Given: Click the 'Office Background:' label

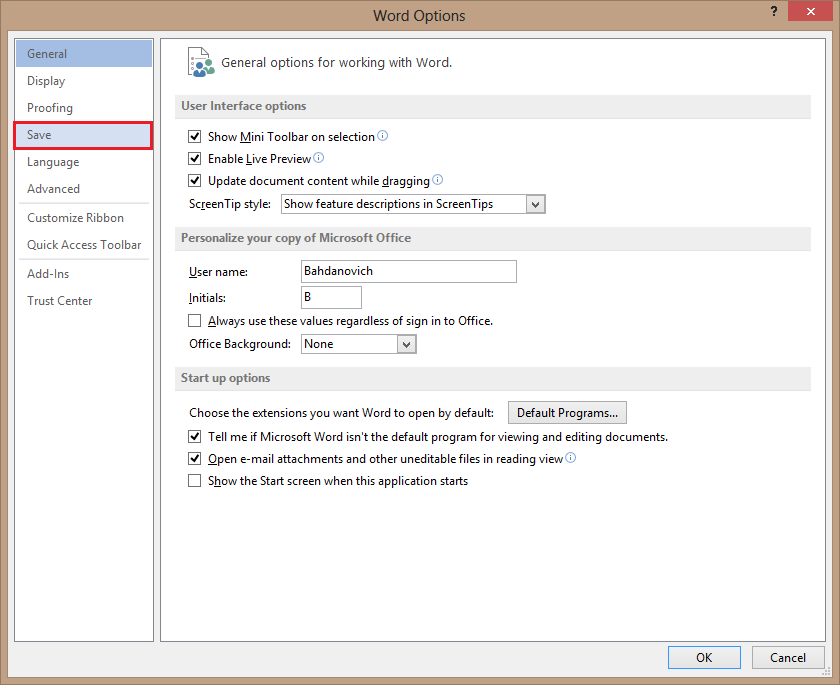Looking at the screenshot, I should click(240, 344).
